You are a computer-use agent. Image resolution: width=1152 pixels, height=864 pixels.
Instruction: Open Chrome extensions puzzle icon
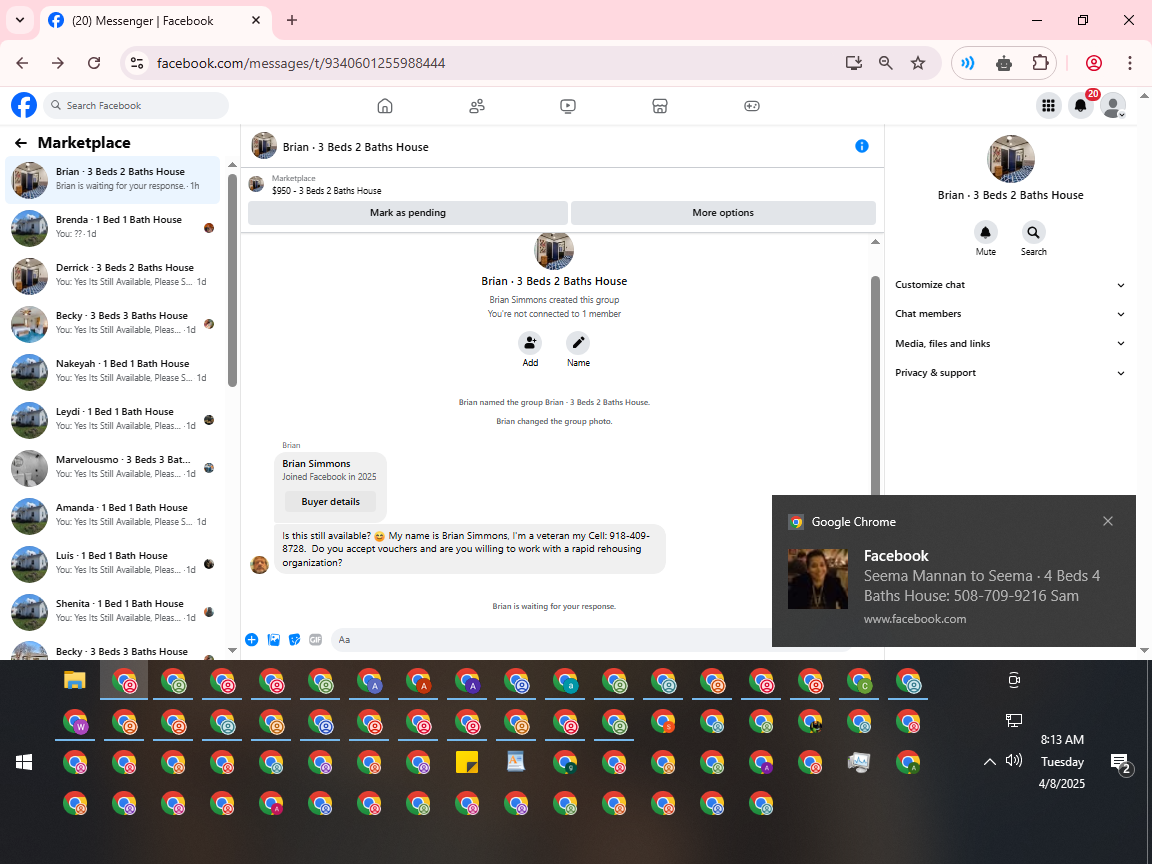click(x=1040, y=63)
